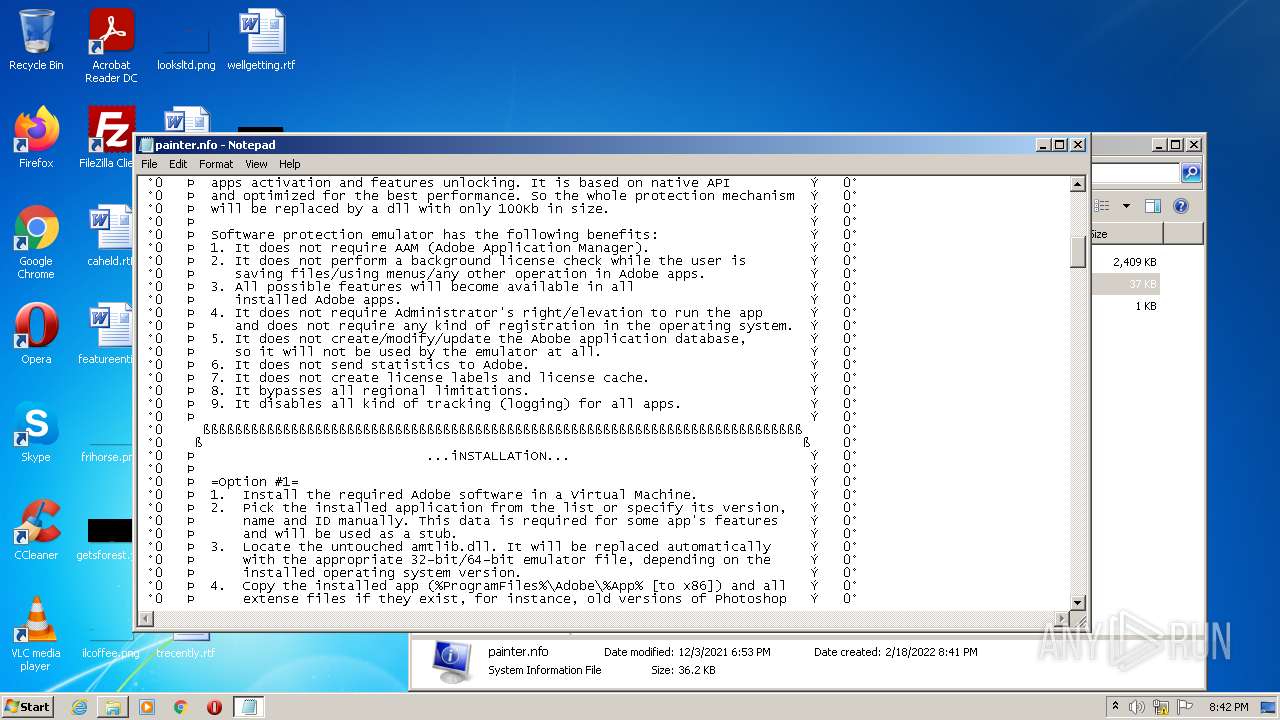
Task: Show hidden tray icons arrow
Action: pyautogui.click(x=1116, y=706)
